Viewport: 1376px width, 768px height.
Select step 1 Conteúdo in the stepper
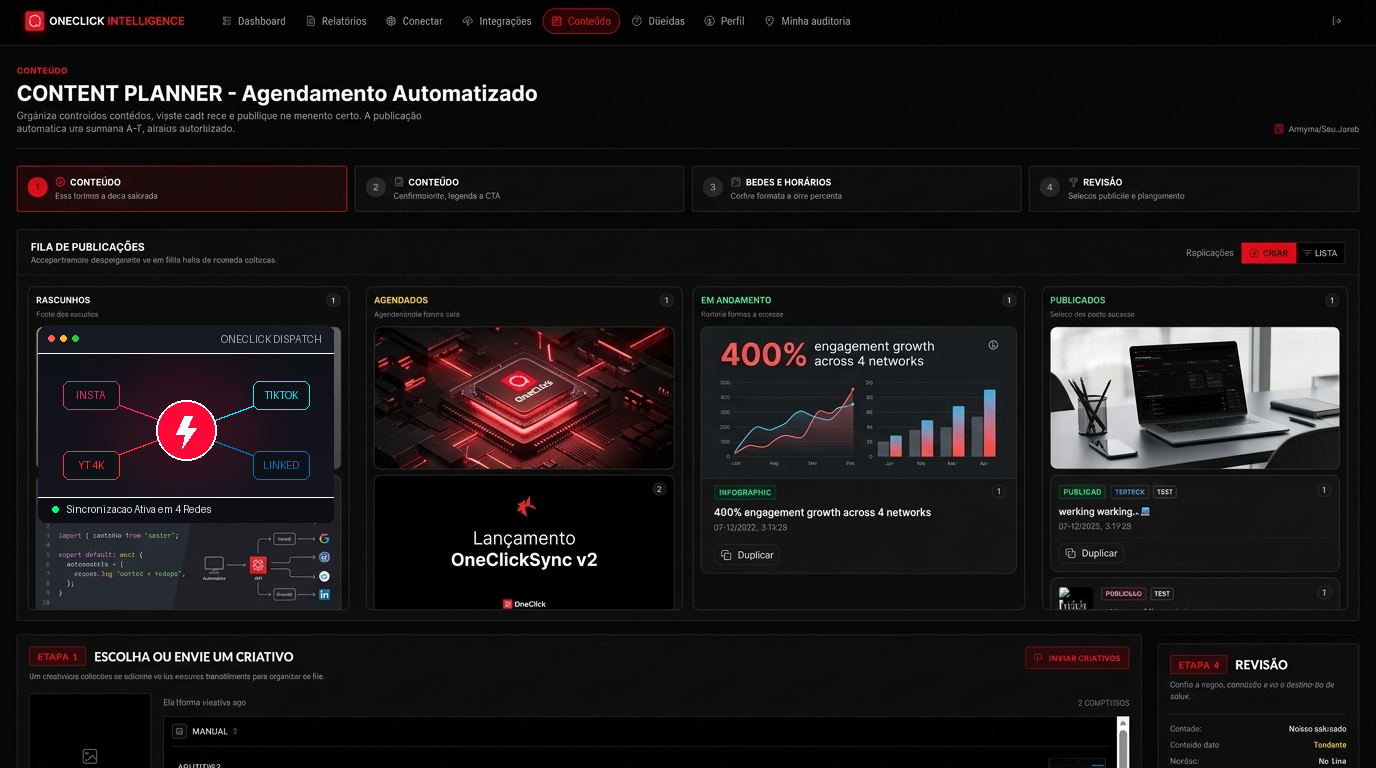tap(182, 189)
